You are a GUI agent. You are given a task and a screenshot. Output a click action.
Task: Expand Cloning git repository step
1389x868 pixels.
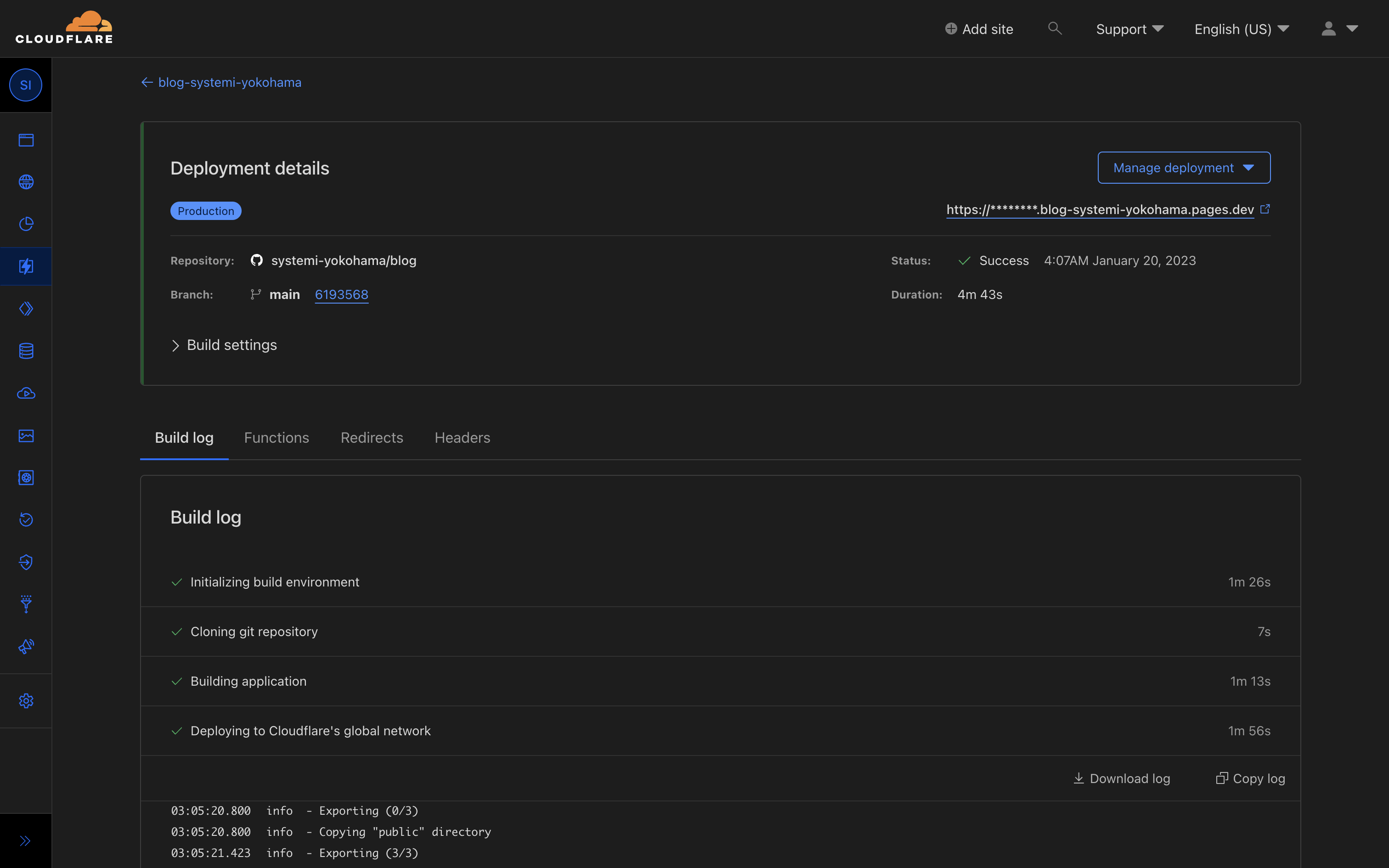click(x=720, y=631)
